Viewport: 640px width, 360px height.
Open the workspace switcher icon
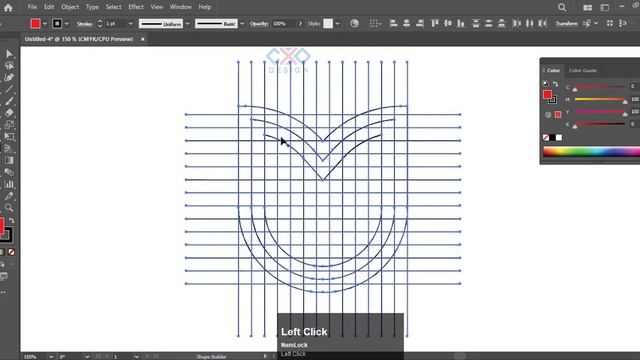point(604,7)
